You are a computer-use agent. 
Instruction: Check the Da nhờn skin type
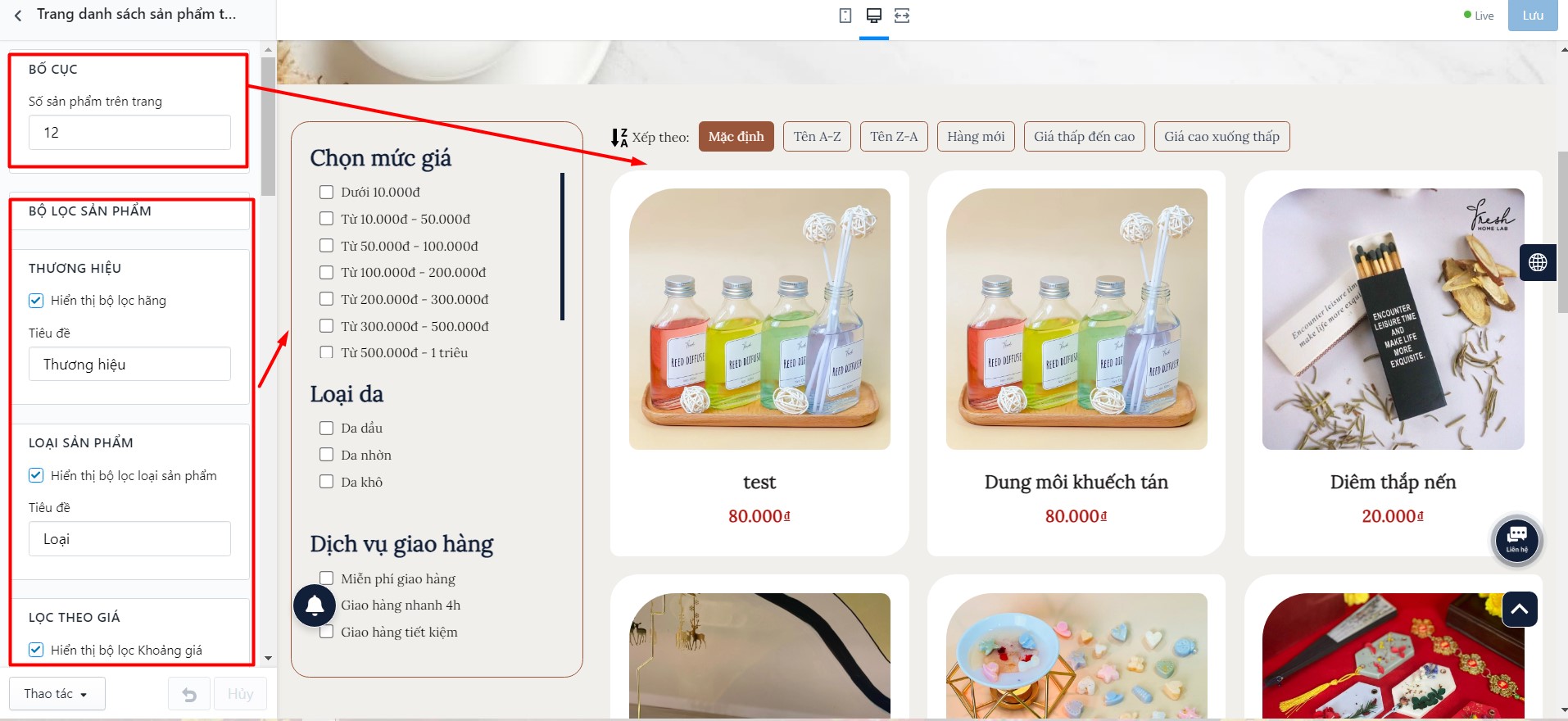click(326, 455)
